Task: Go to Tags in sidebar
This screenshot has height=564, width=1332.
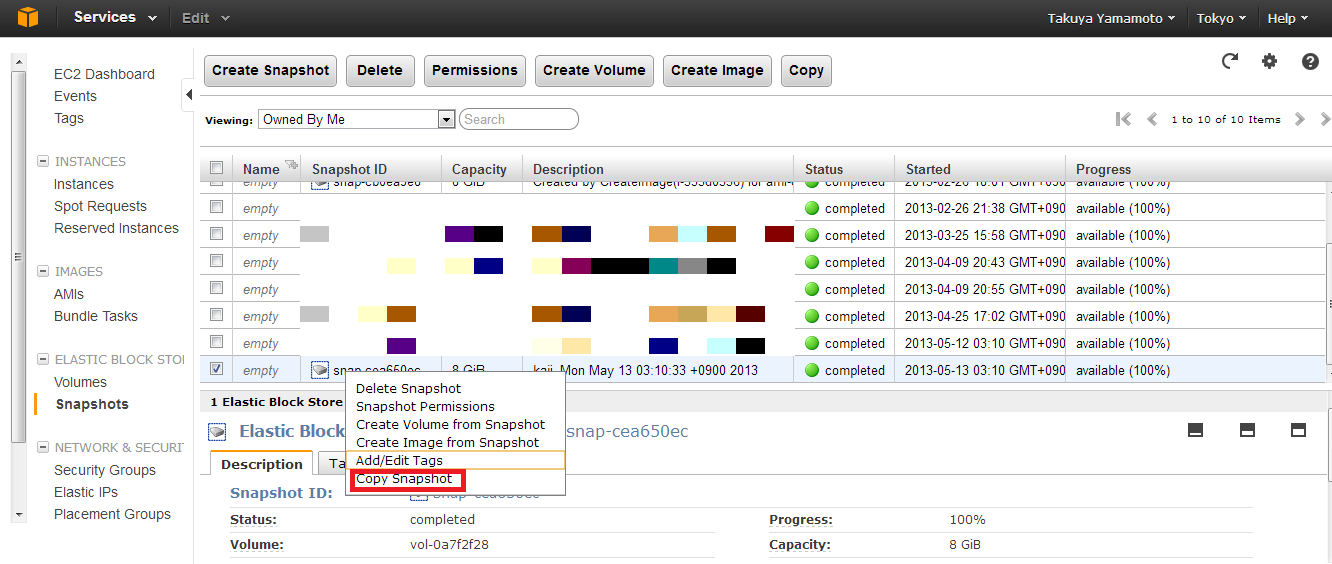Action: [69, 118]
